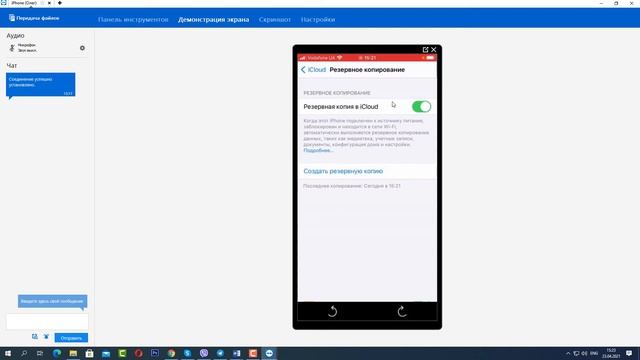Screen dimensions: 640x360
Task: Click the chat message input field
Action: (x=47, y=321)
